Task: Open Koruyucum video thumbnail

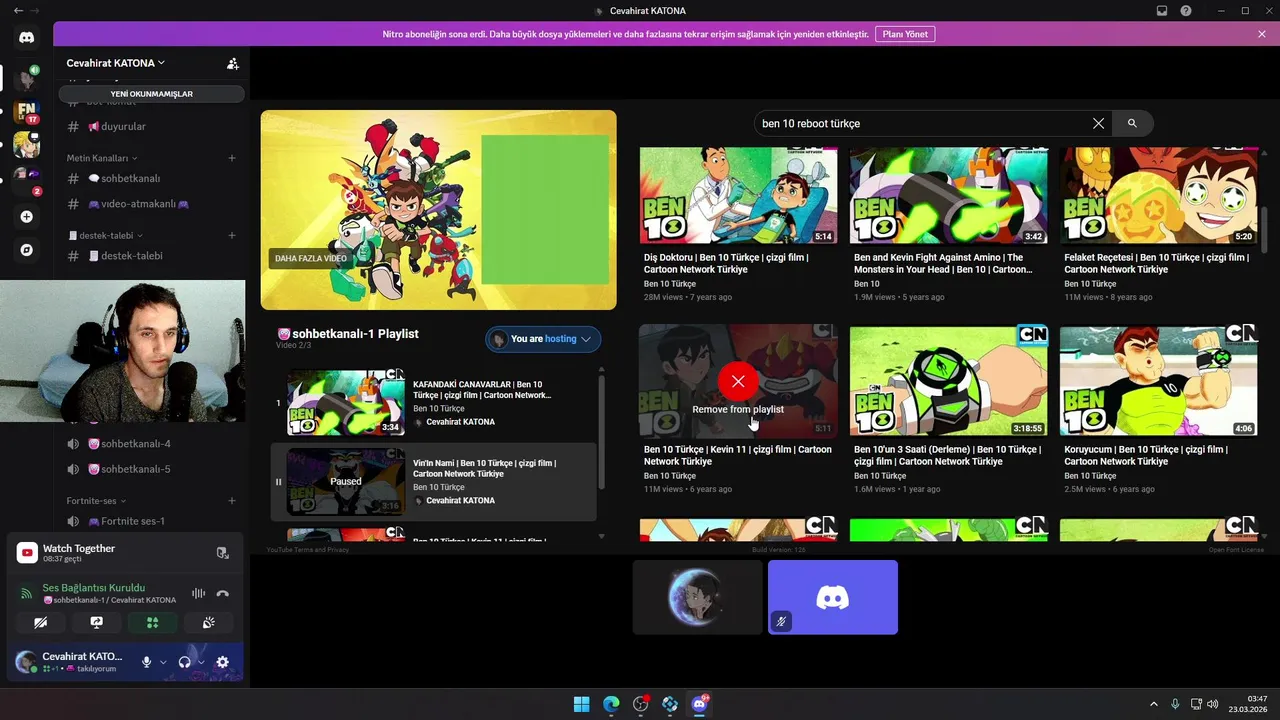Action: [1158, 380]
